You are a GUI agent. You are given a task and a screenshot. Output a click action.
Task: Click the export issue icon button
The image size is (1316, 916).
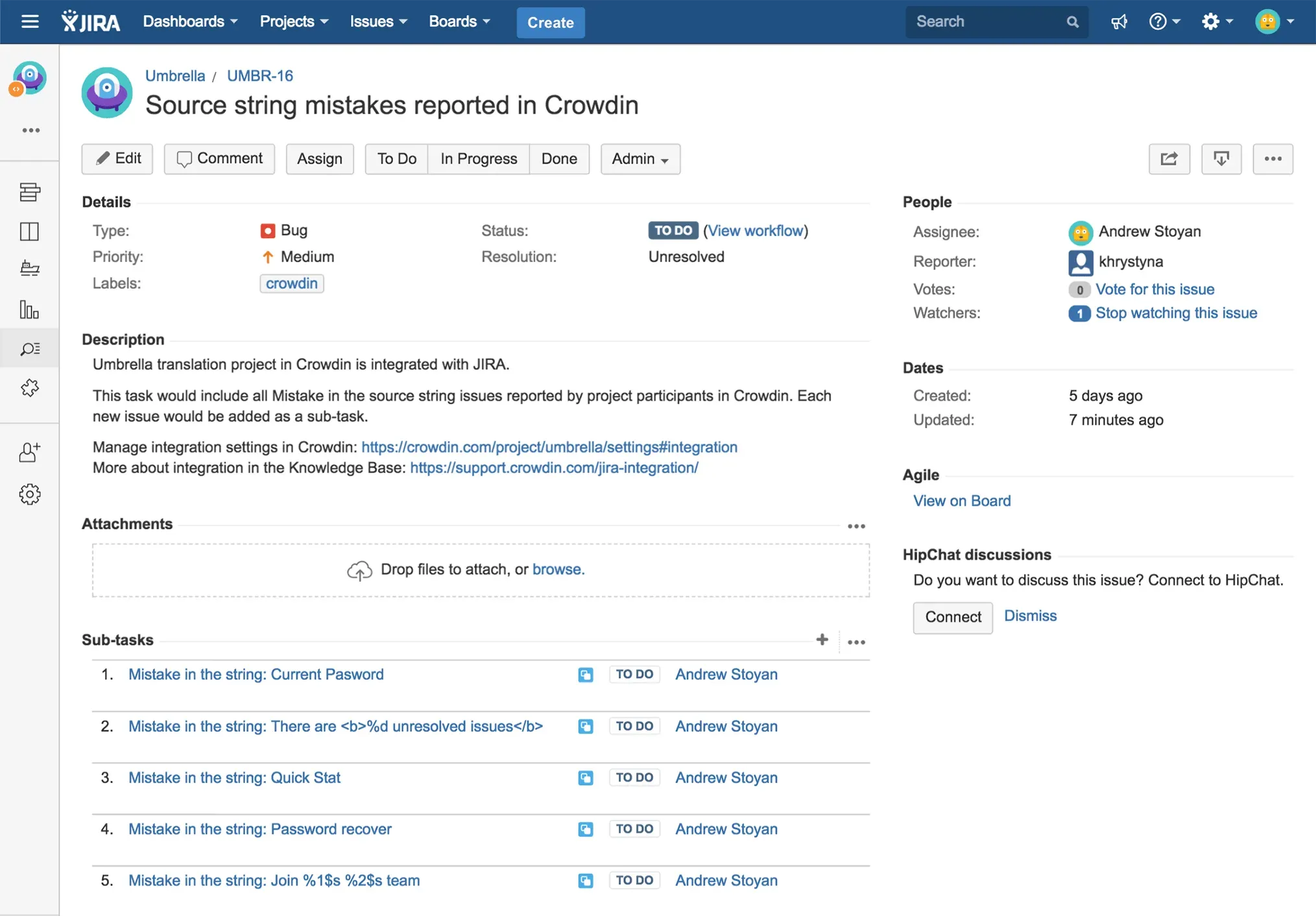(x=1221, y=159)
